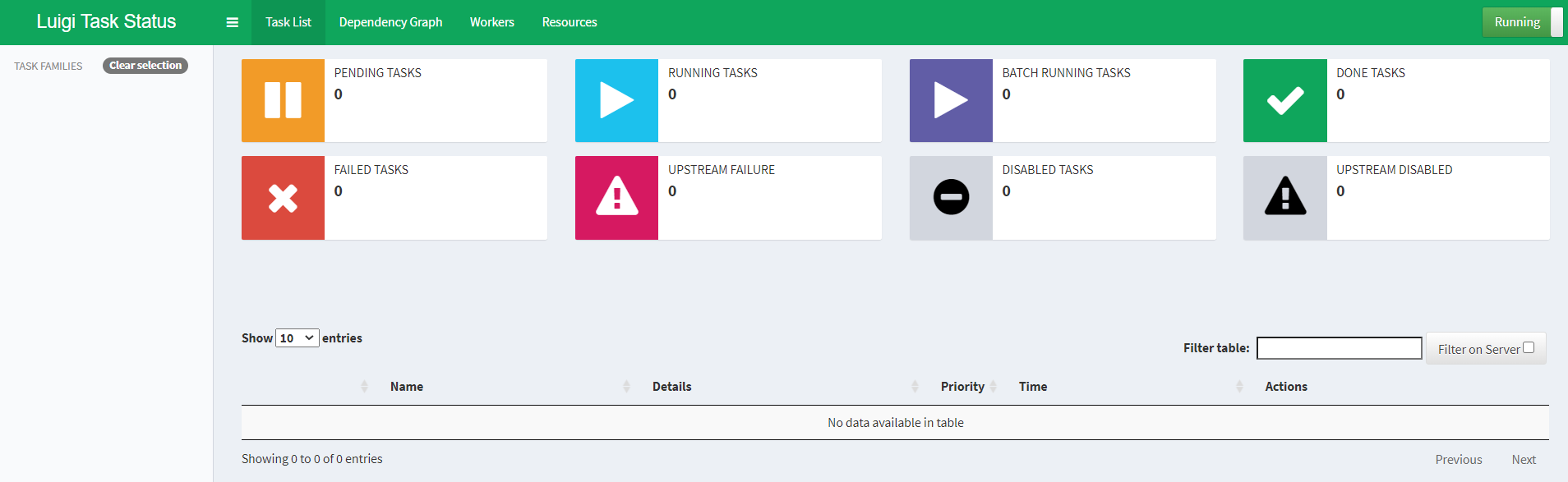Enable the Filter on Server checkbox
The width and height of the screenshot is (1568, 482).
pos(1529,347)
